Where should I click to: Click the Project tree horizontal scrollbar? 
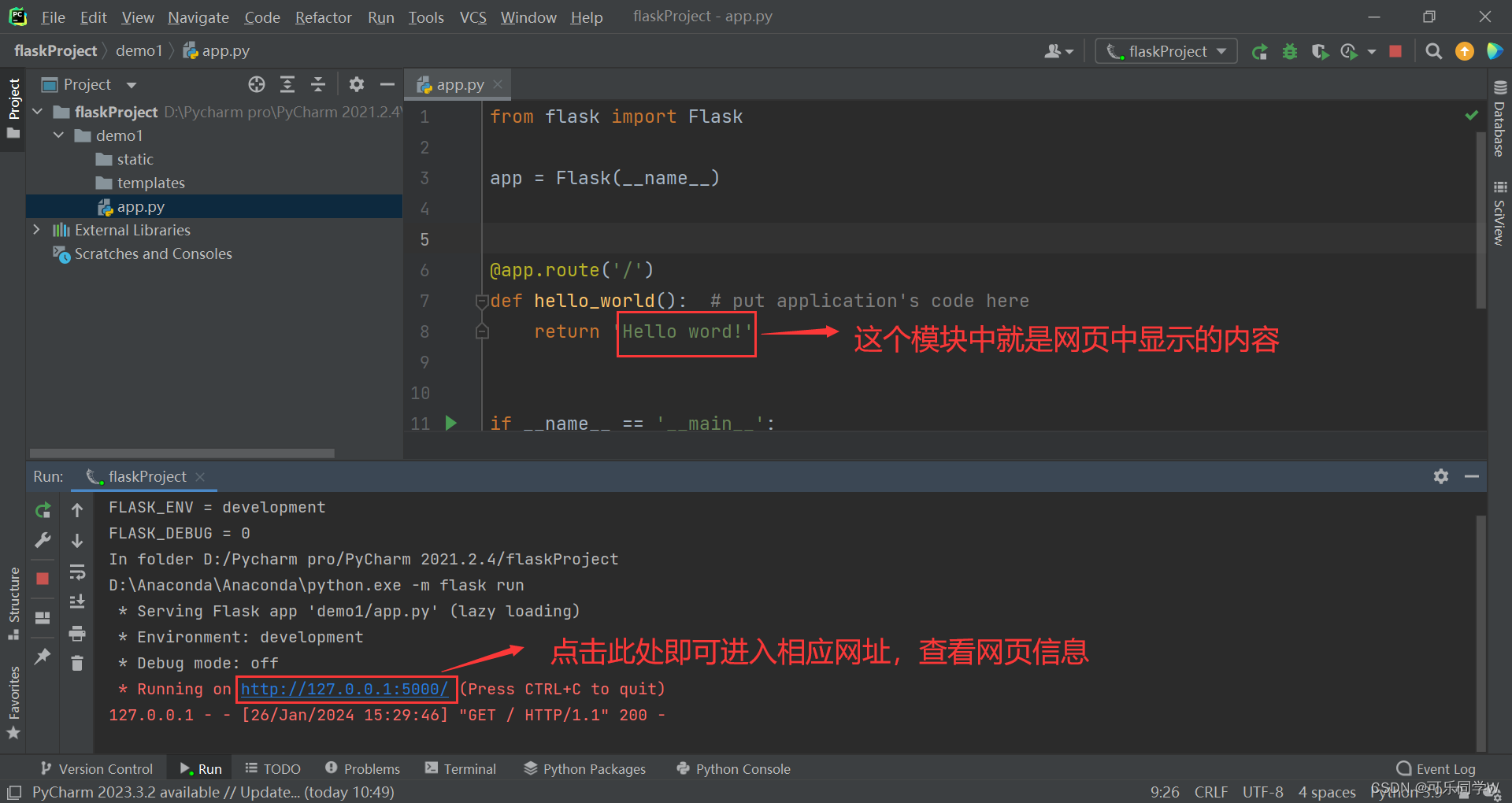pos(182,453)
